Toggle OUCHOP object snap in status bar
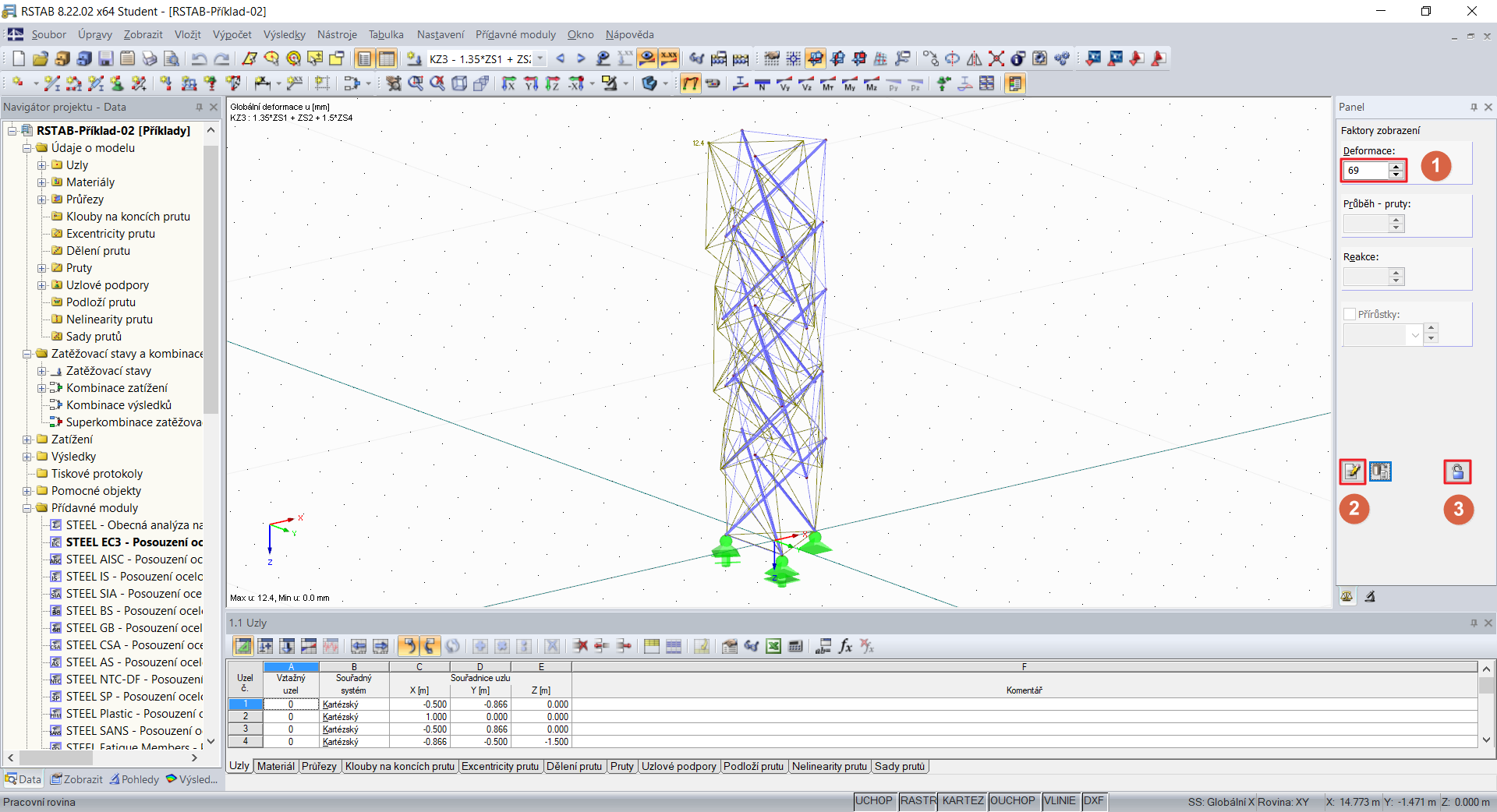The width and height of the screenshot is (1497, 812). pos(1013,801)
